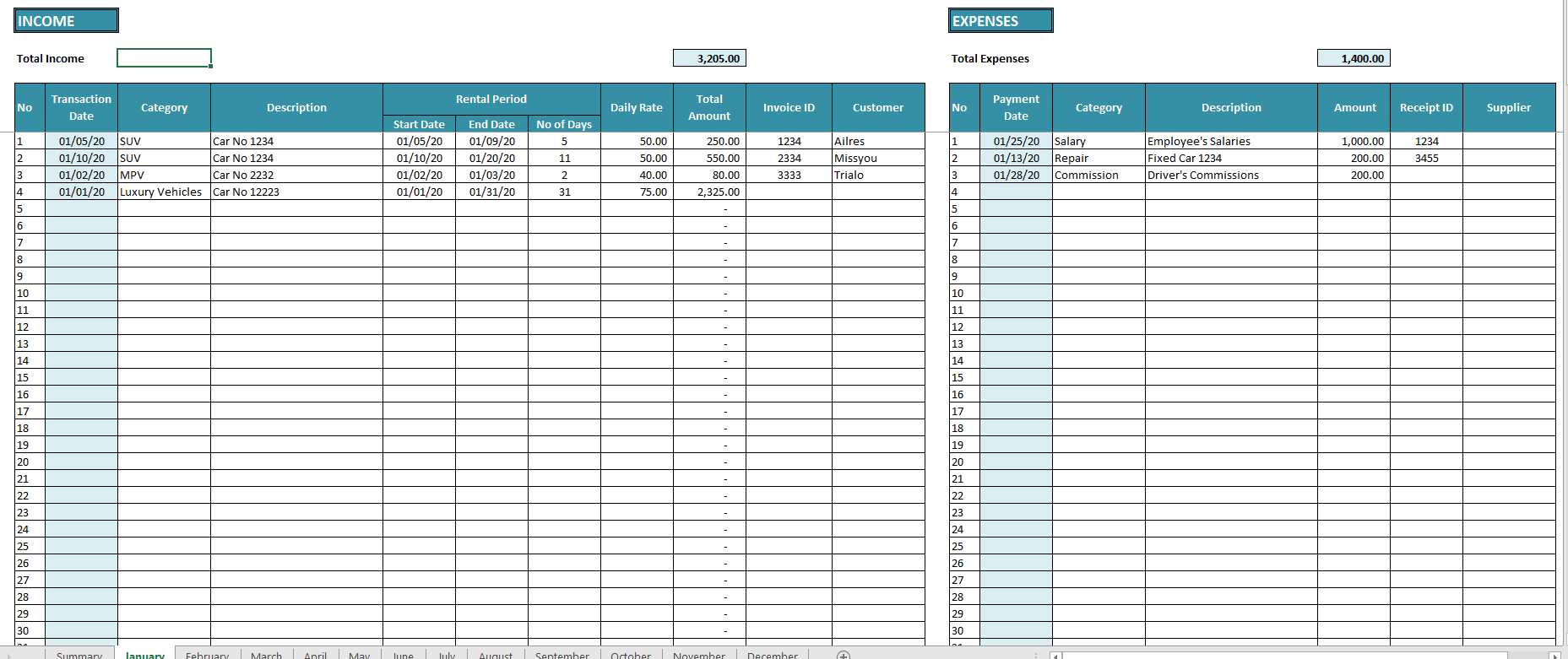Select the INCOME title header
Screen dimensions: 1568x659
tap(66, 21)
